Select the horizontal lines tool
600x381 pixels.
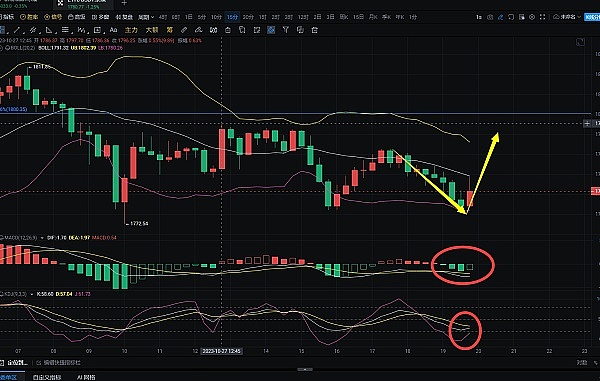click(65, 30)
